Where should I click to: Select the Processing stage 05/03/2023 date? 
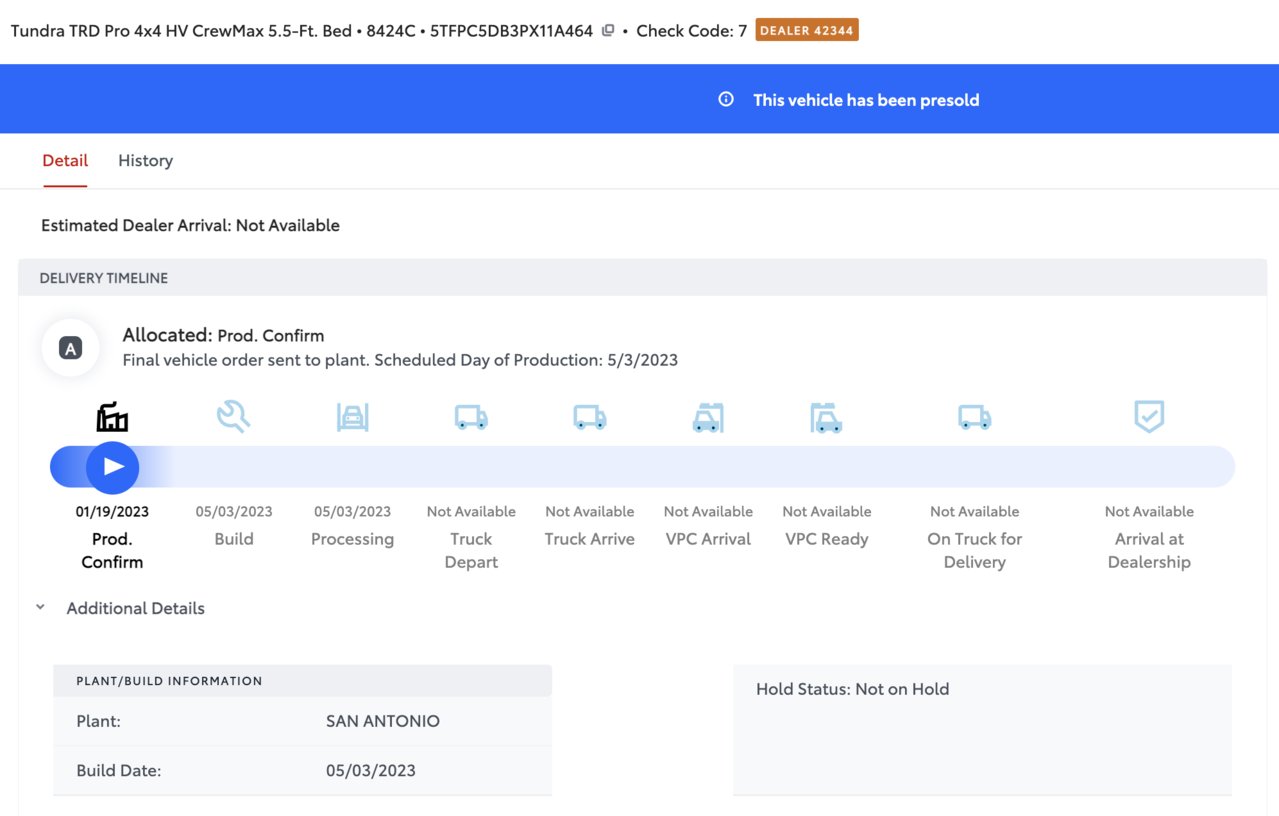coord(352,512)
